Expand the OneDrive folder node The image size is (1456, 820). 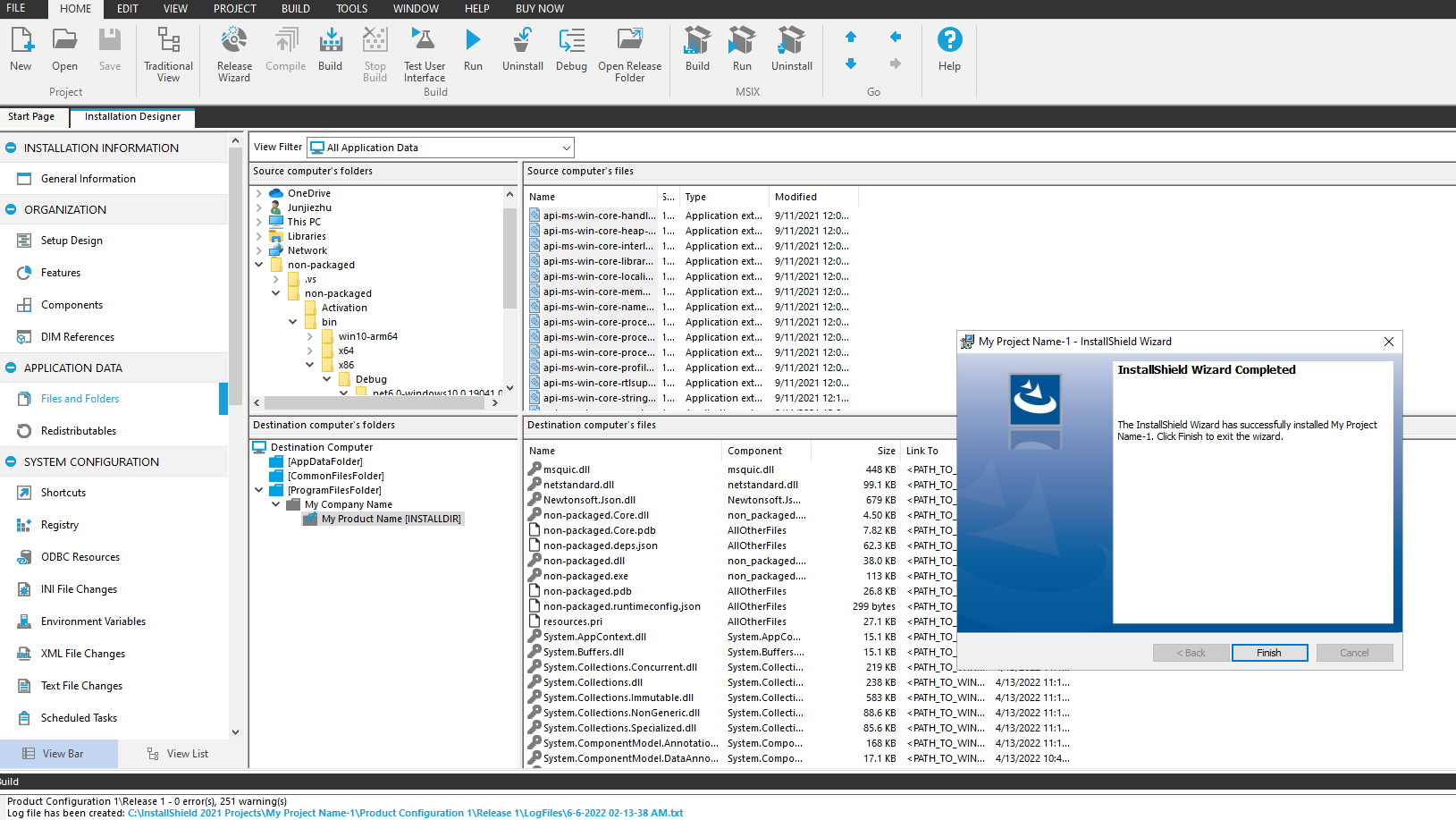[259, 193]
